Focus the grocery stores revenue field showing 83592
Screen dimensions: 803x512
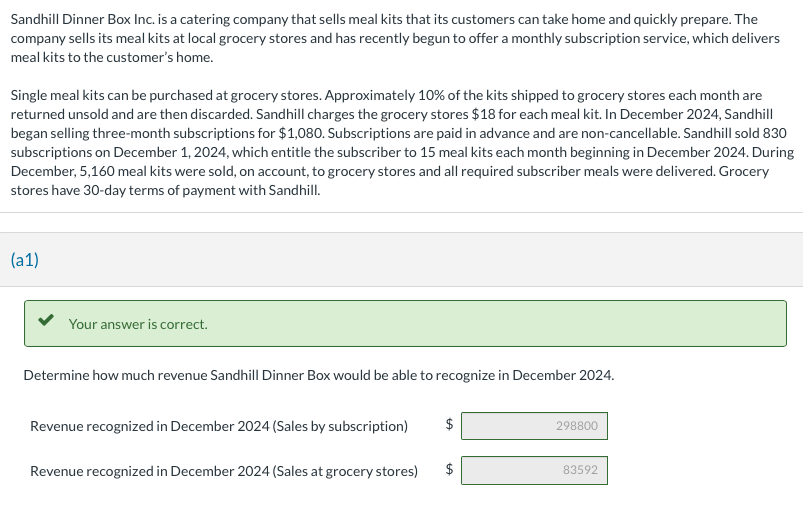pyautogui.click(x=534, y=470)
